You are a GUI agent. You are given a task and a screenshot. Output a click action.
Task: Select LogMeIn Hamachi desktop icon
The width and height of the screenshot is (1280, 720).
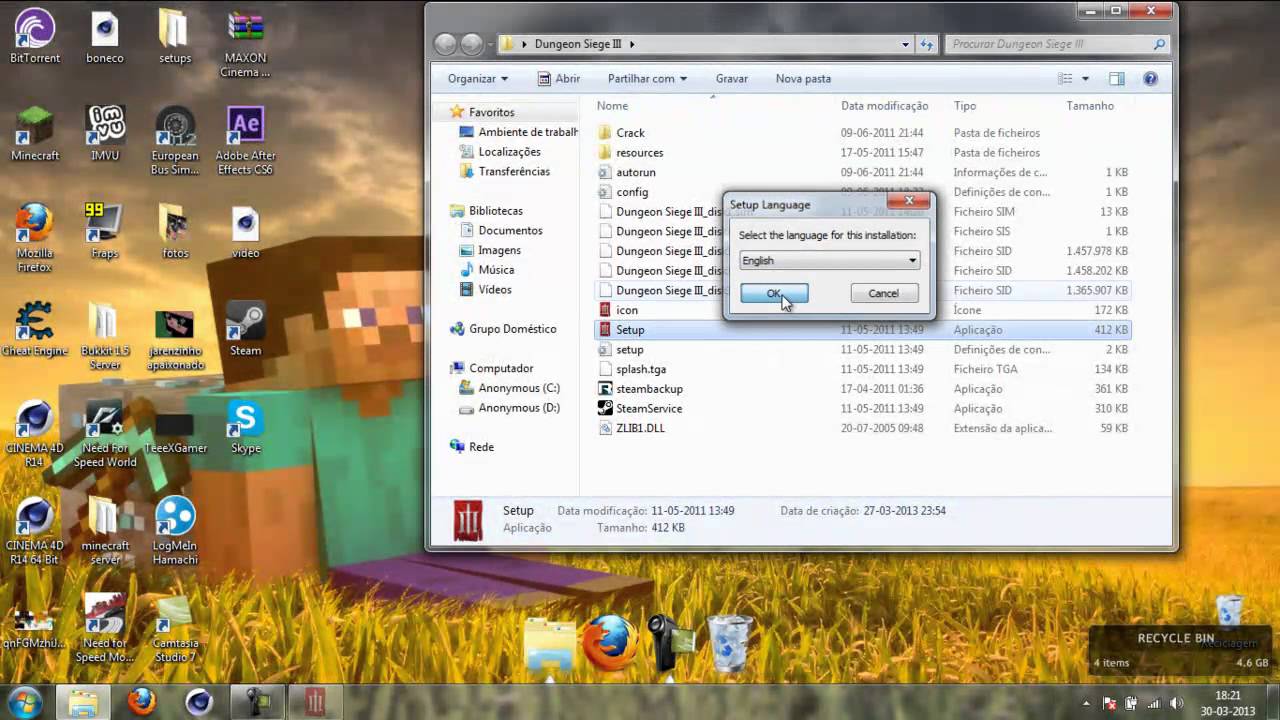point(175,532)
